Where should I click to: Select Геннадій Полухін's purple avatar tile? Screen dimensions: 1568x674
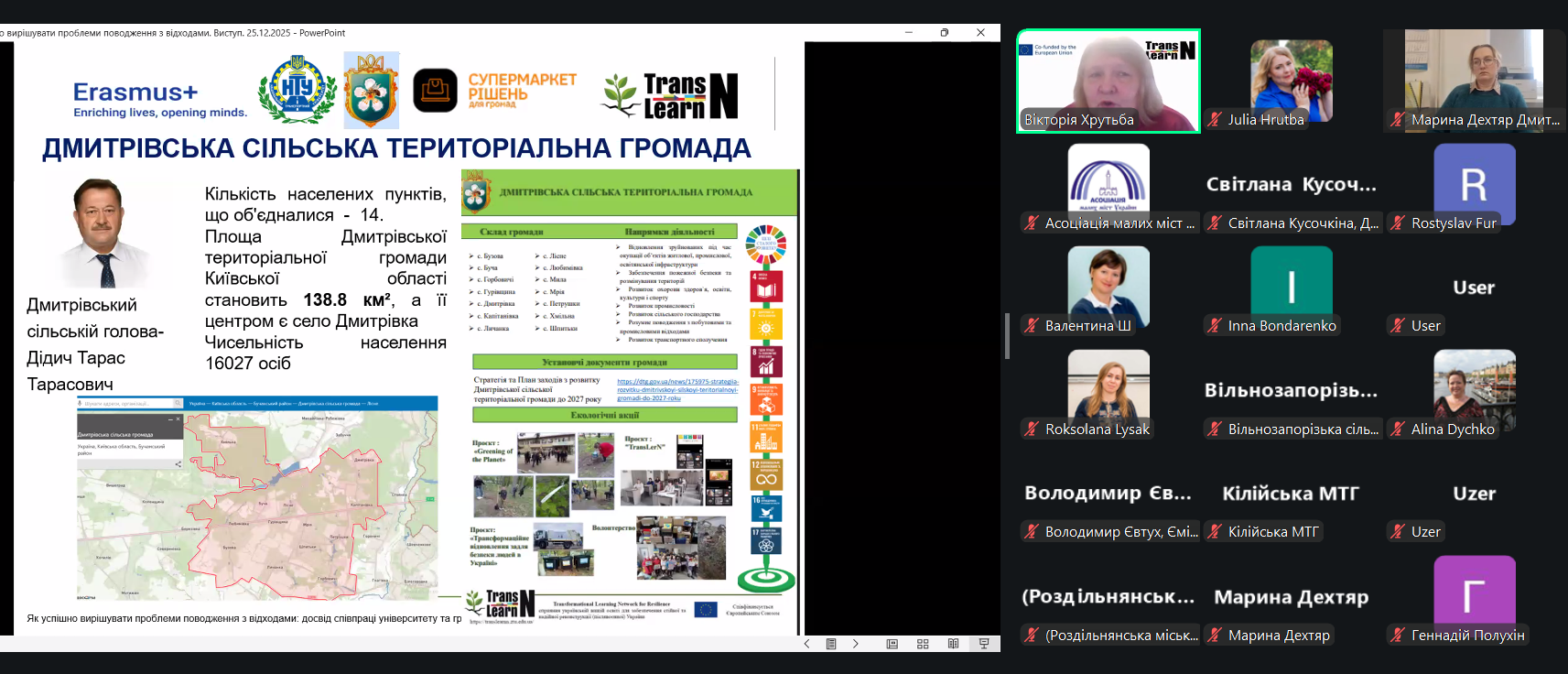click(x=1474, y=591)
